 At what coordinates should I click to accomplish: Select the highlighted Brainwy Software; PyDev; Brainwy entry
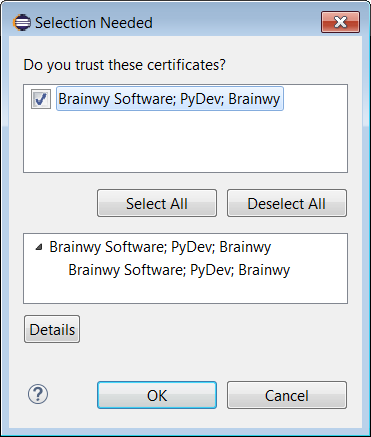[170, 99]
